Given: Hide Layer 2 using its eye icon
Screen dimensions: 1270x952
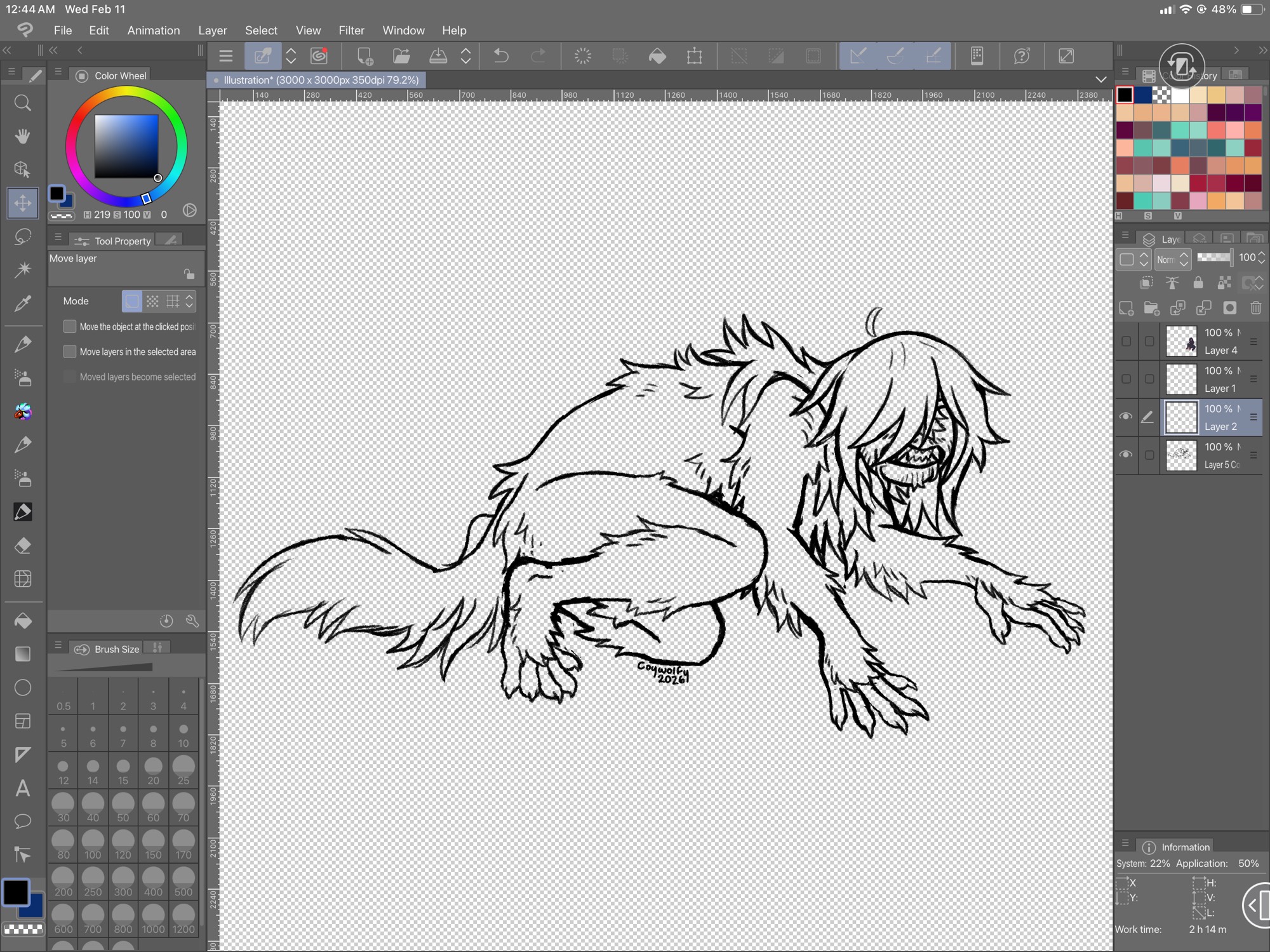Looking at the screenshot, I should pos(1125,417).
